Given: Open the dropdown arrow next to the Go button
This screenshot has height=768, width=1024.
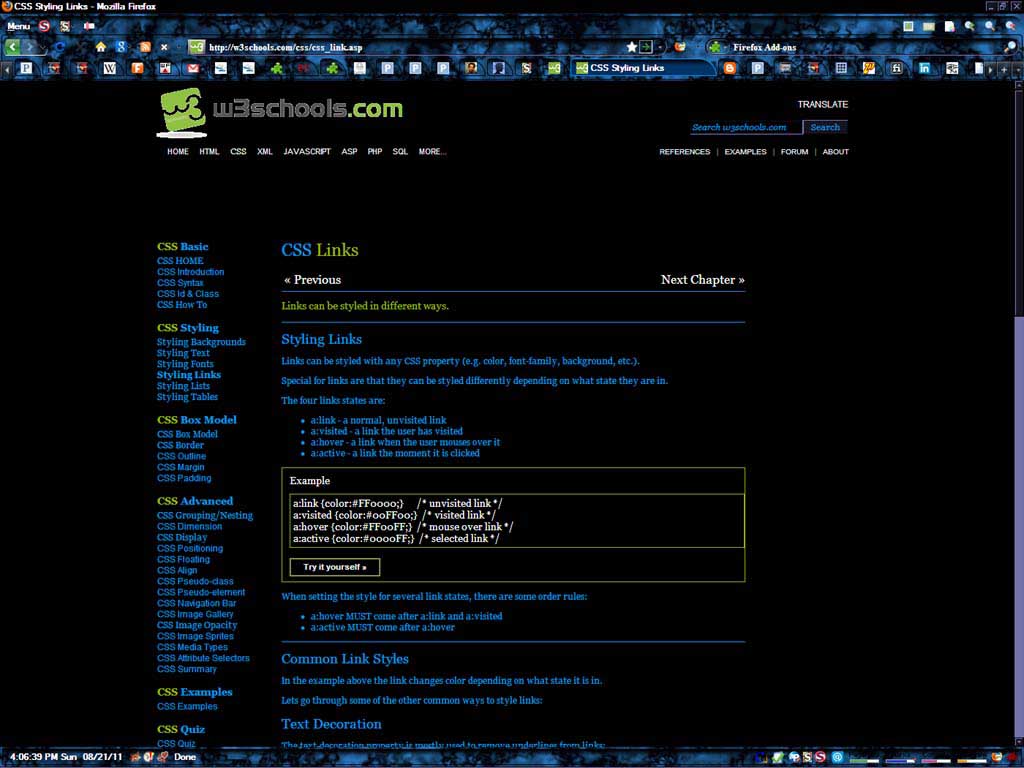Looking at the screenshot, I should tap(660, 47).
